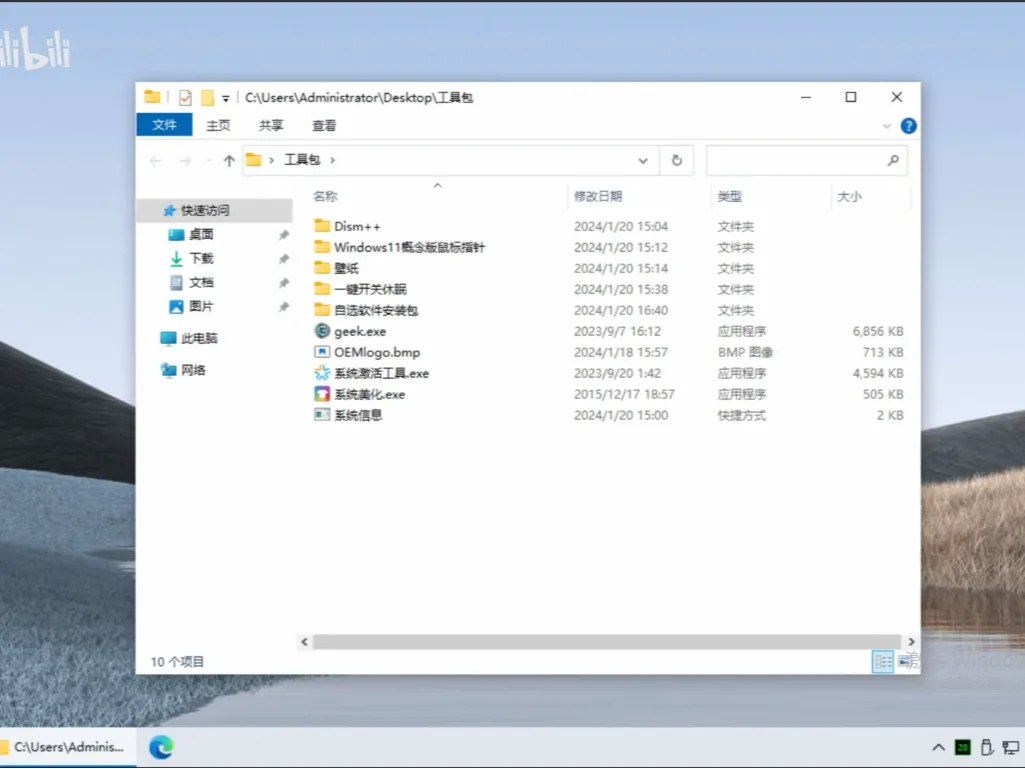1025x769 pixels.
Task: Select the 系统激活工具.exe file
Action: [x=382, y=373]
